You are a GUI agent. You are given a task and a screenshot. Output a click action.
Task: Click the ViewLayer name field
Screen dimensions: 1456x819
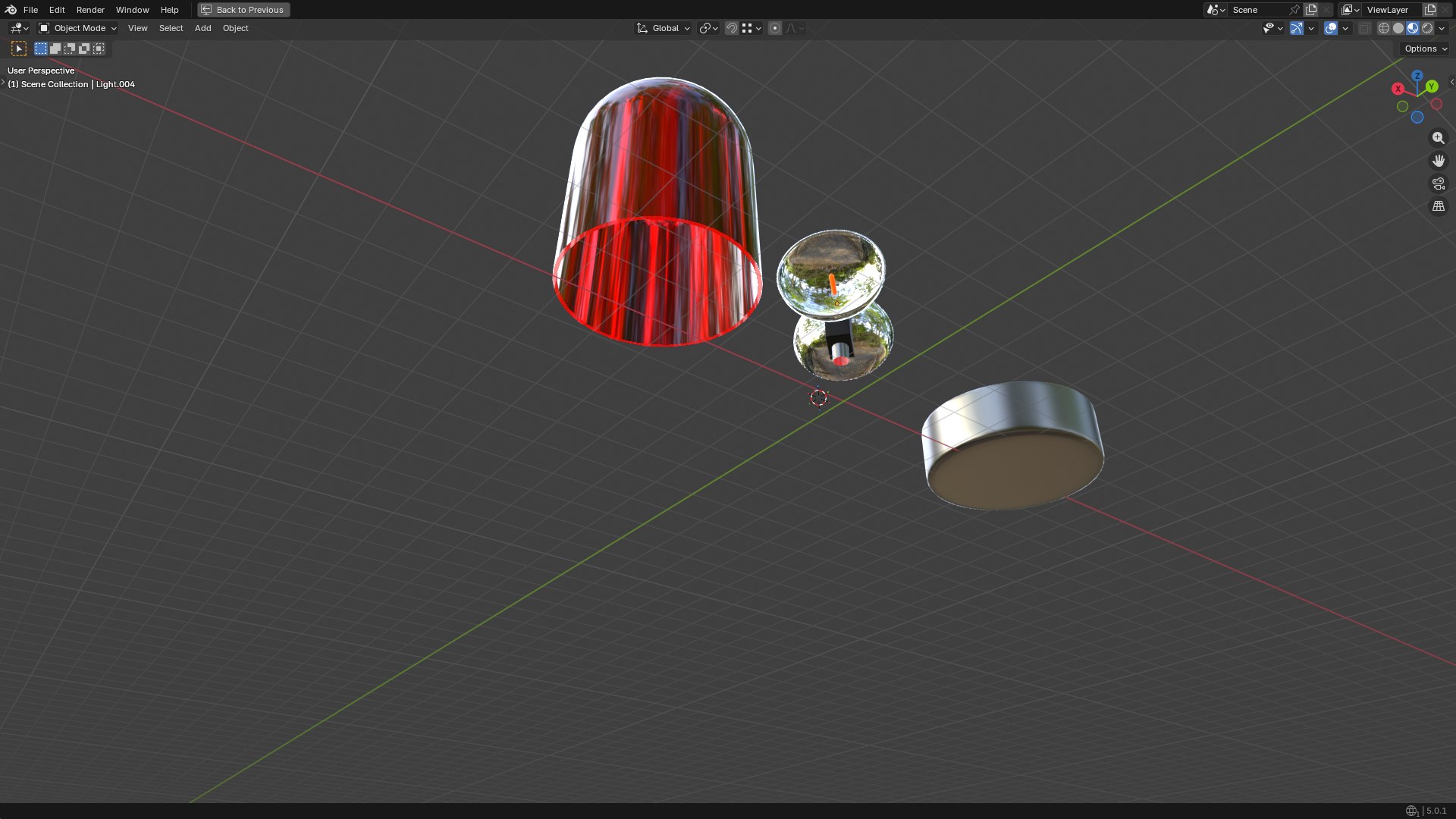pyautogui.click(x=1392, y=10)
